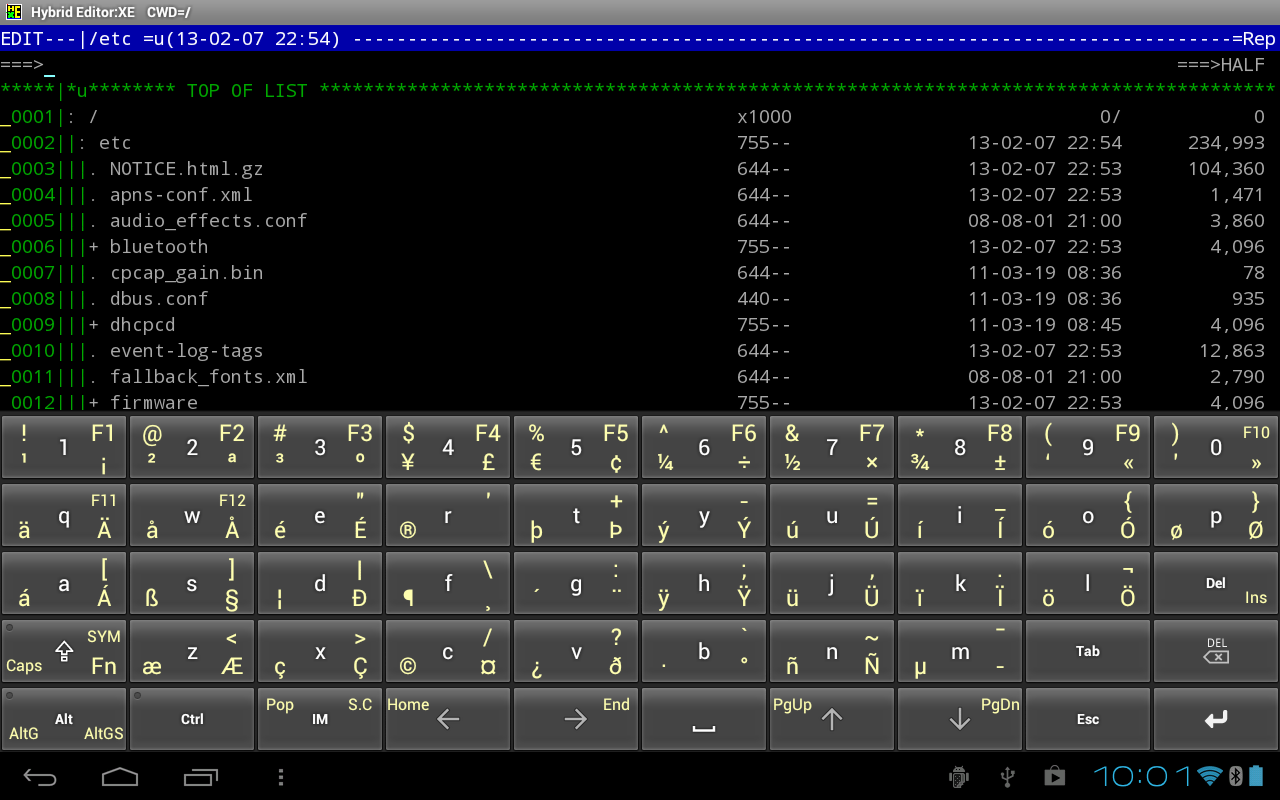Toggle the Ctrl modifier key

coord(192,719)
